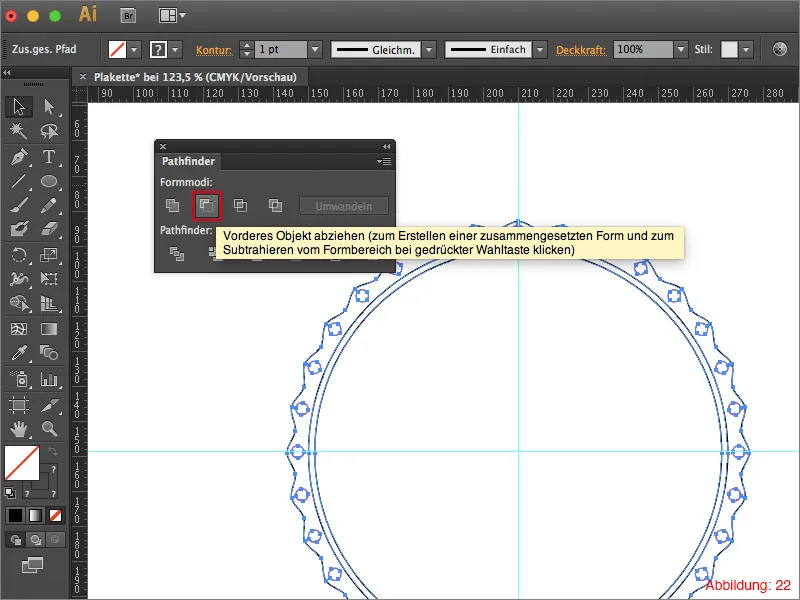Viewport: 800px width, 600px height.
Task: Select the Selection tool (black arrow)
Action: [x=19, y=107]
